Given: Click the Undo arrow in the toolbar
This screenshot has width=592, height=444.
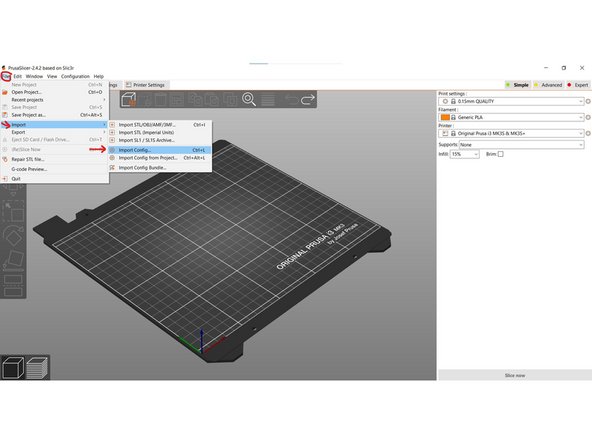Looking at the screenshot, I should 291,99.
